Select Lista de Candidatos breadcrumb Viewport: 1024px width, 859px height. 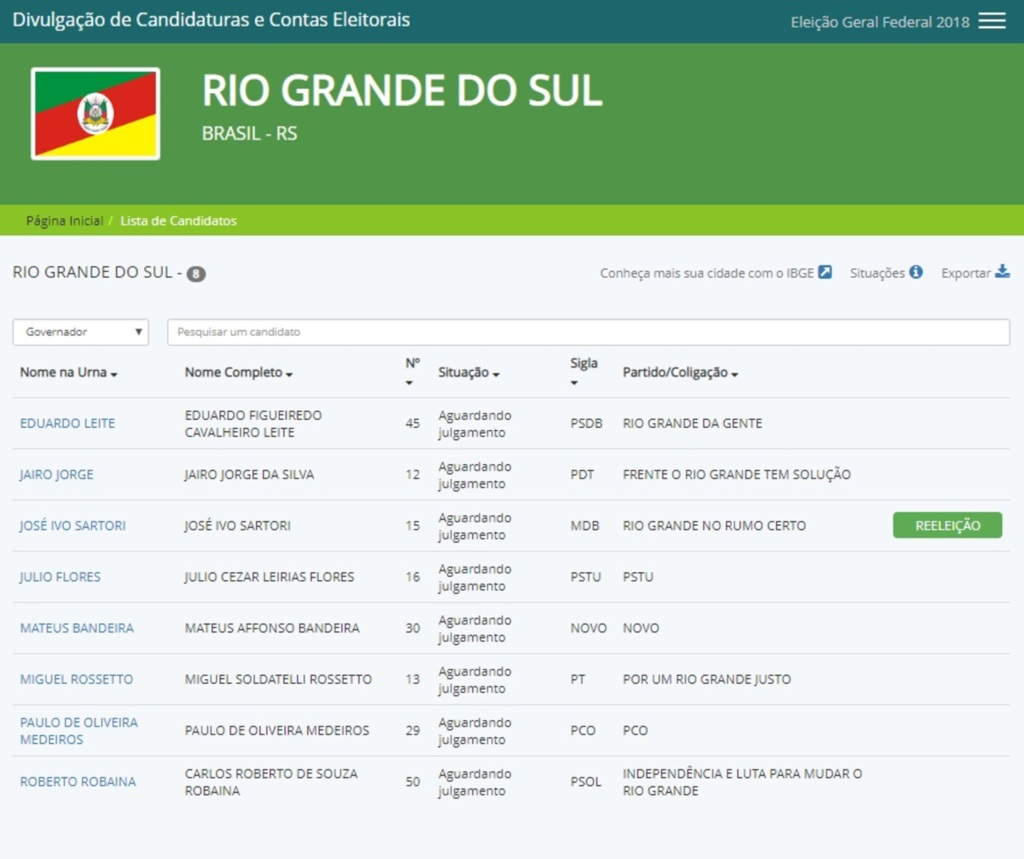tap(178, 221)
